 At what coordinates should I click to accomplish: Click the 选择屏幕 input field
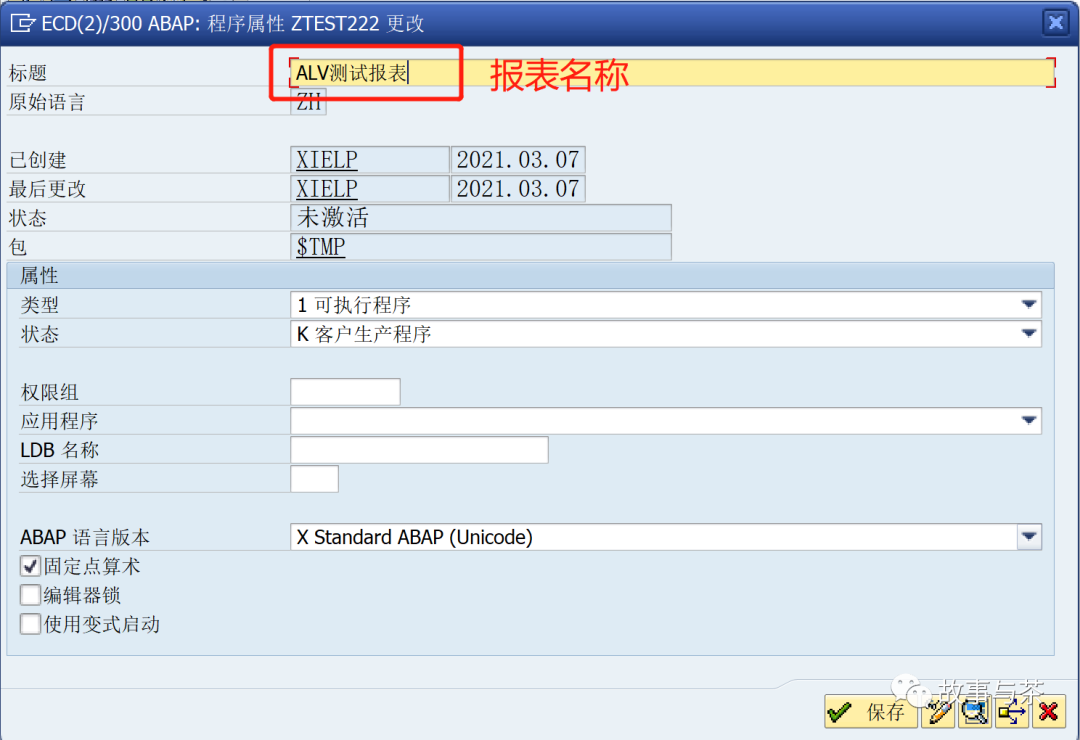tap(314, 478)
